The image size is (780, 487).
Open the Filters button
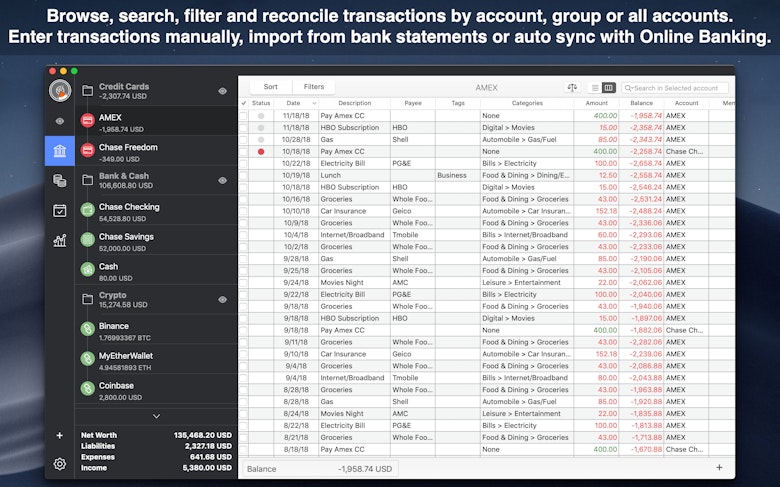click(x=314, y=87)
